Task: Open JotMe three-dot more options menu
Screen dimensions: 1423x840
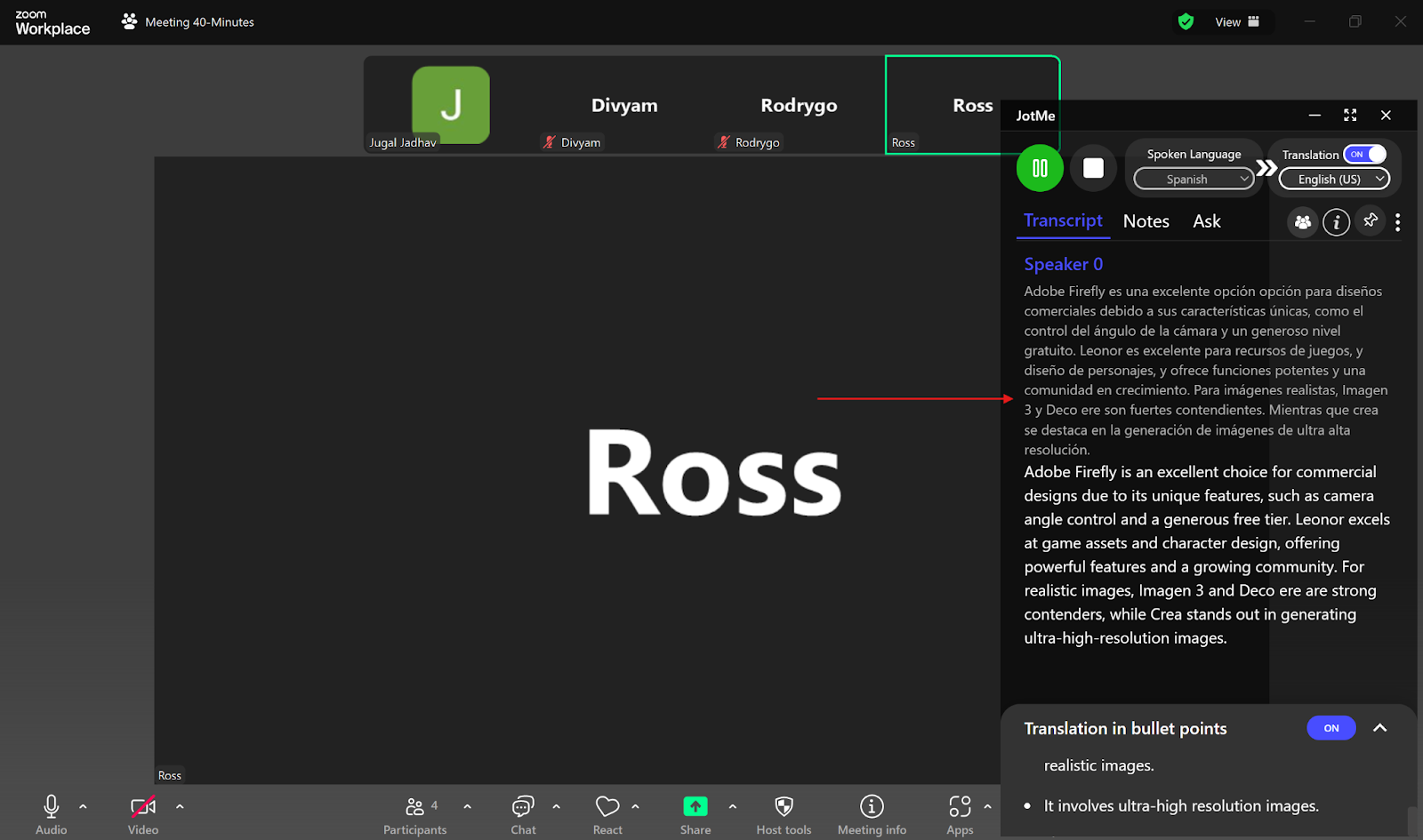Action: click(1398, 222)
